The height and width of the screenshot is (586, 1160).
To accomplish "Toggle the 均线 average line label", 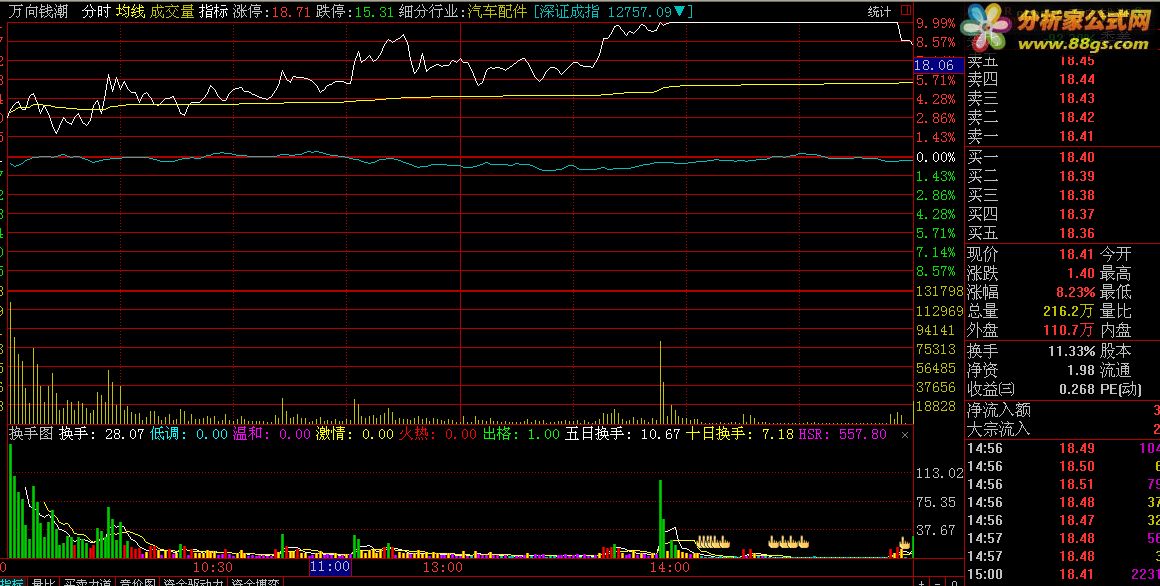I will tap(130, 12).
